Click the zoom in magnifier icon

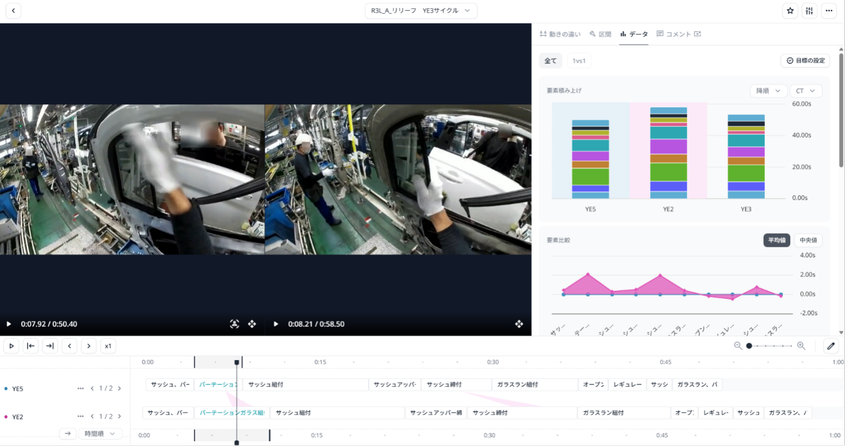point(801,346)
